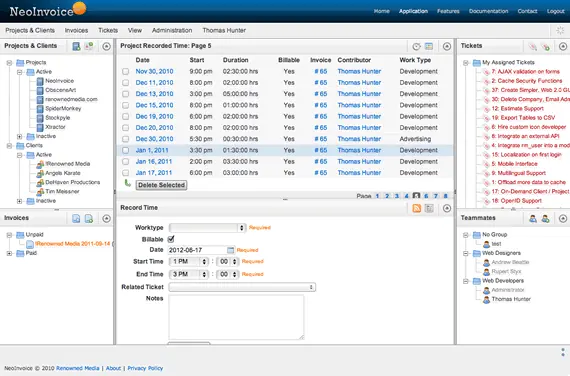Collapse Record Time panel with circle icon
This screenshot has width=570, height=376.
(447, 208)
